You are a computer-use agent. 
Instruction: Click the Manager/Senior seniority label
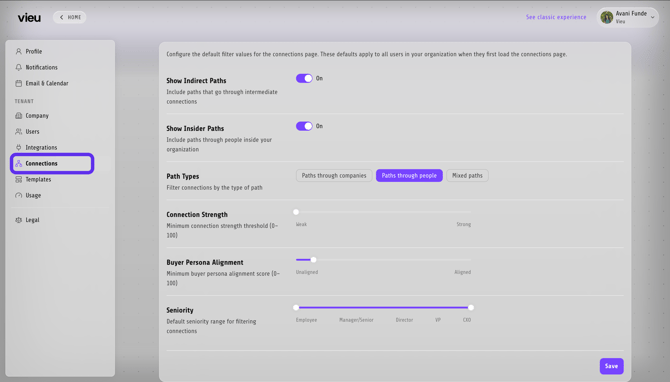356,320
